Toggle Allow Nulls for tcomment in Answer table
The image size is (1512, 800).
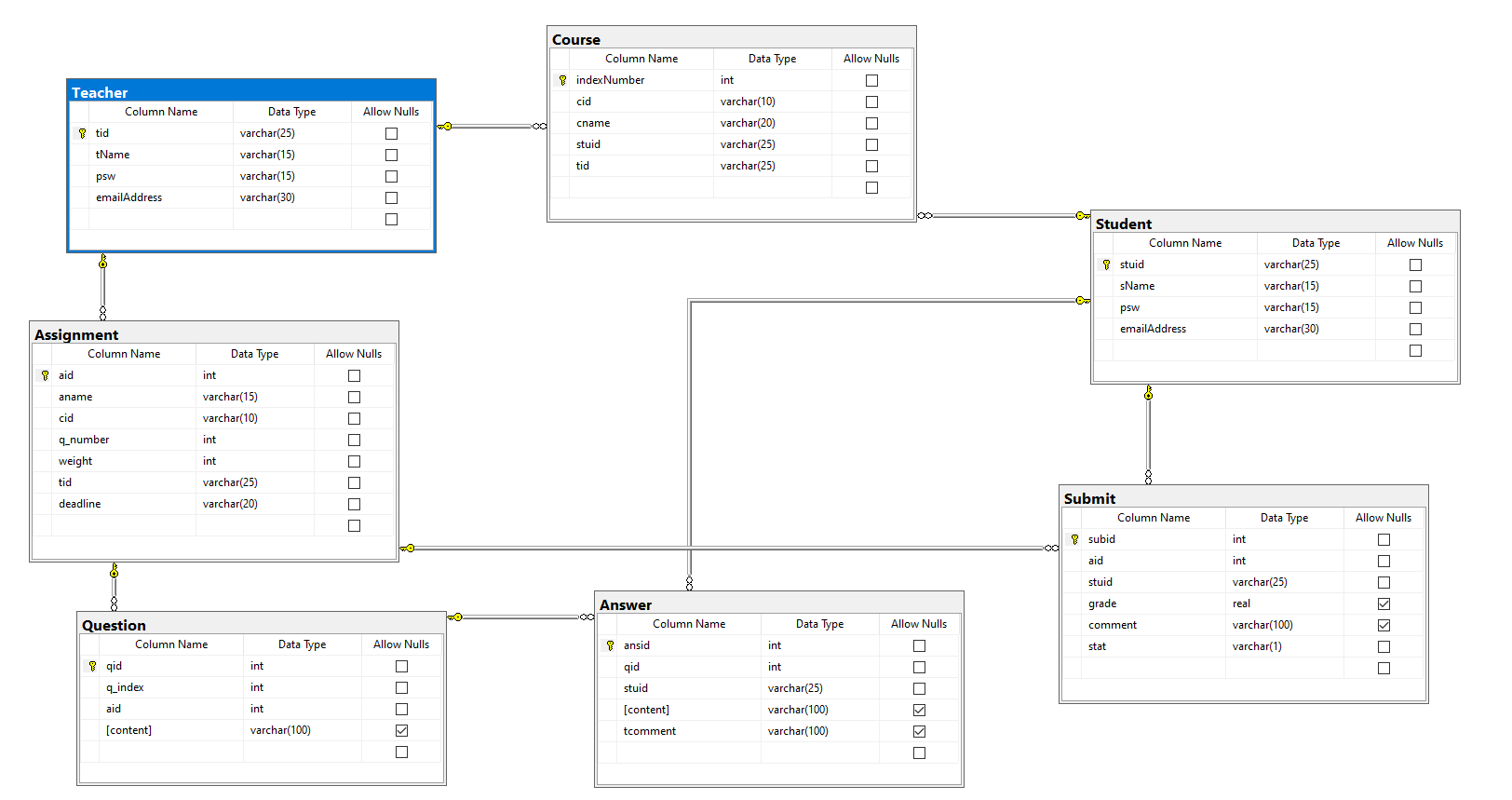(x=919, y=731)
